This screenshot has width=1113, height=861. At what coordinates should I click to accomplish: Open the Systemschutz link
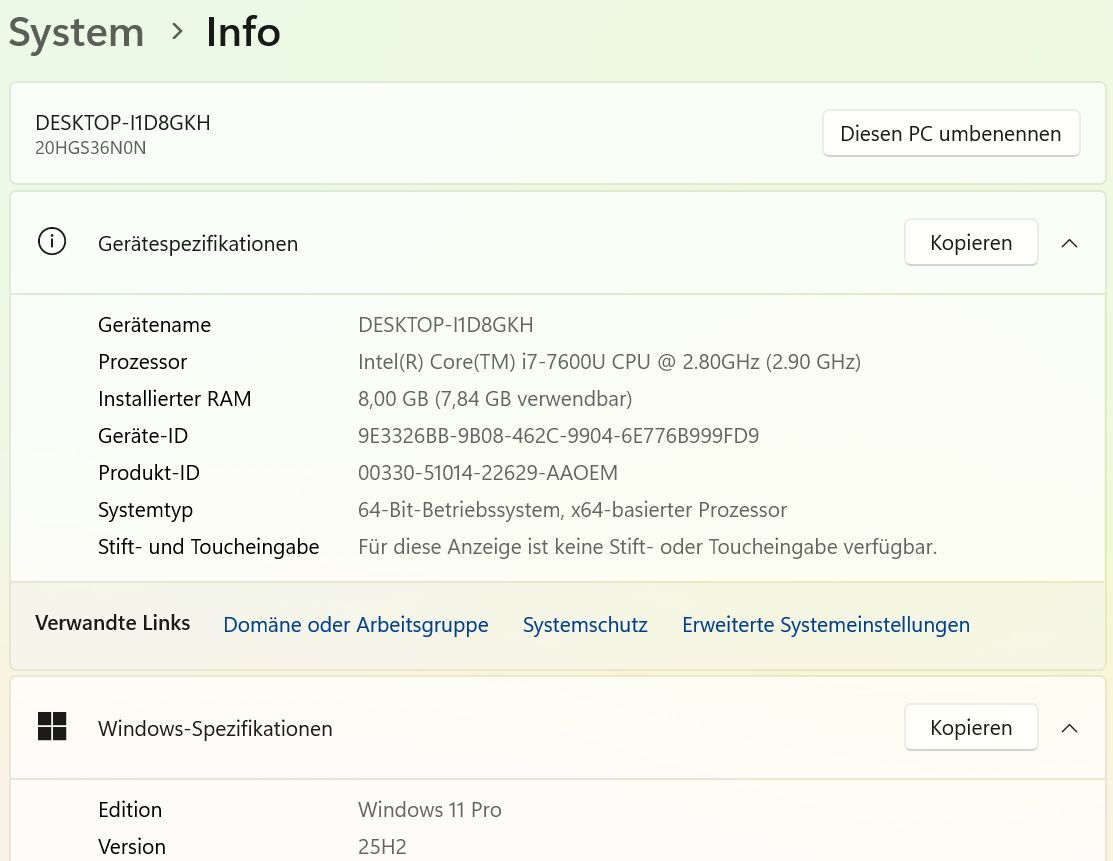[x=585, y=625]
